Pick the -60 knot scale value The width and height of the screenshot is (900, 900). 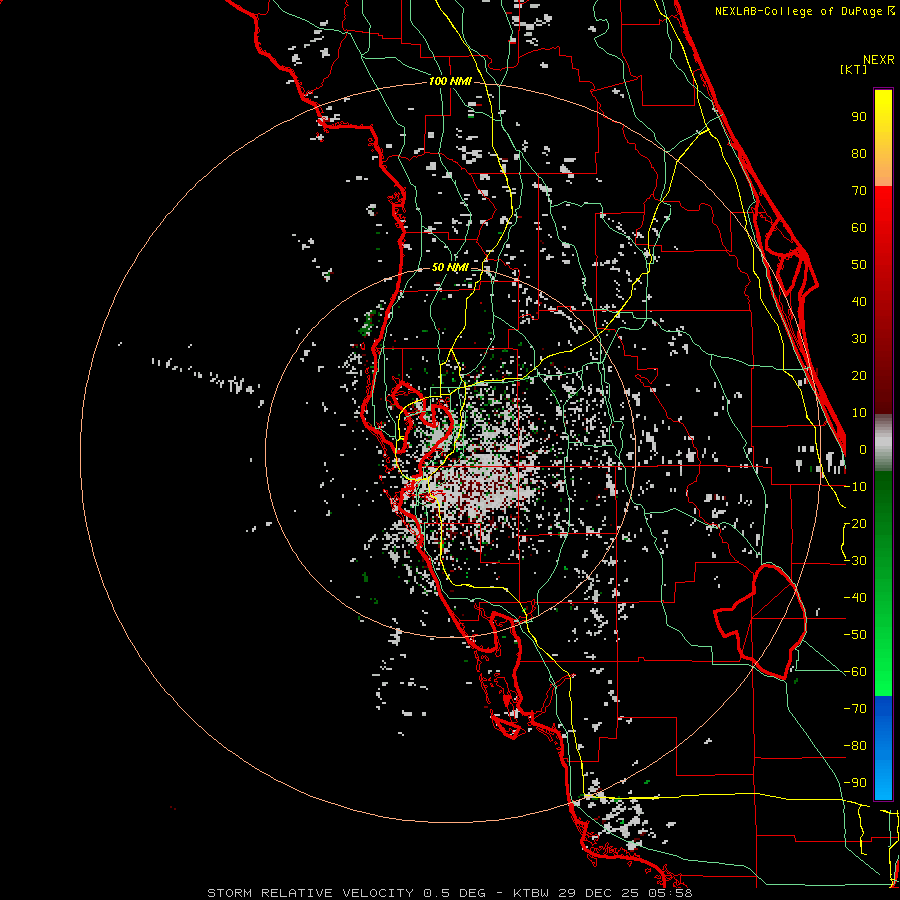(x=855, y=672)
